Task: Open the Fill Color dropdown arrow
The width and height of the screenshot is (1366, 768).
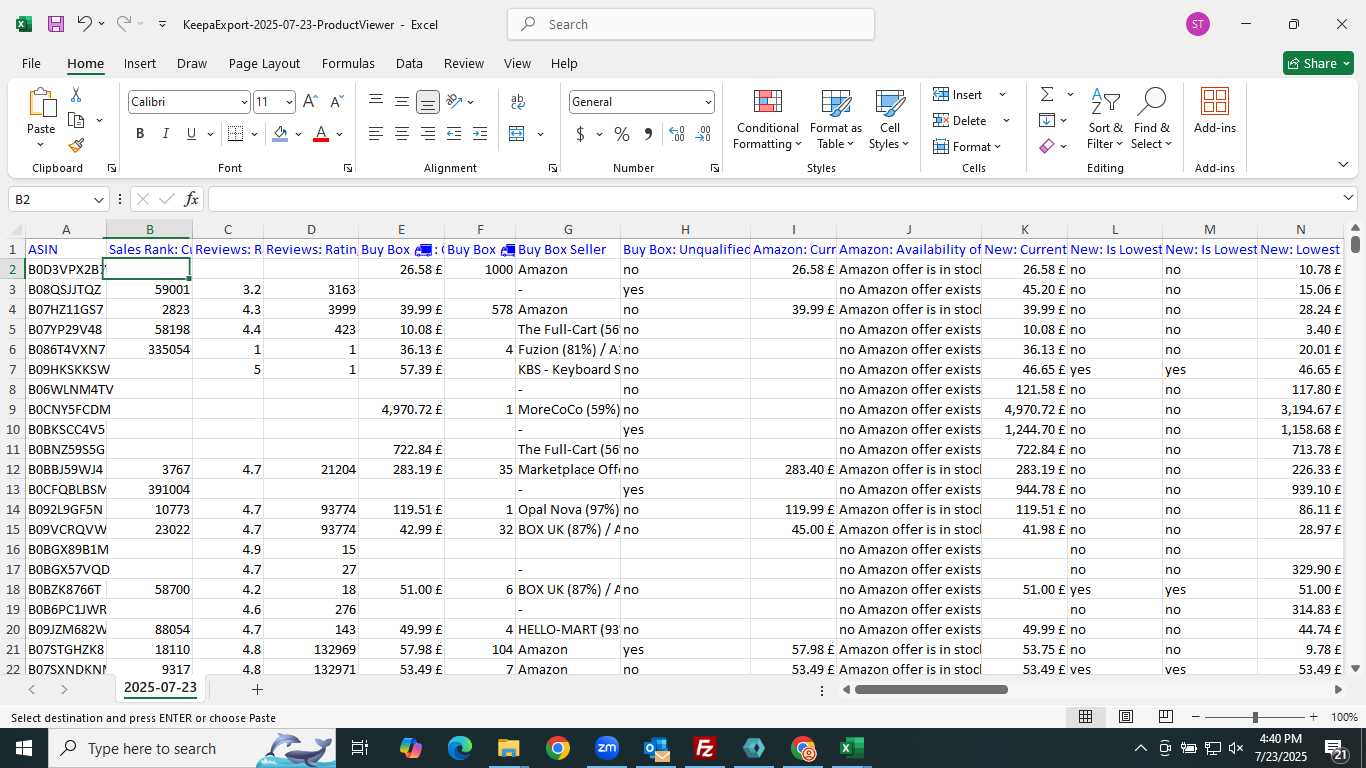Action: click(298, 134)
